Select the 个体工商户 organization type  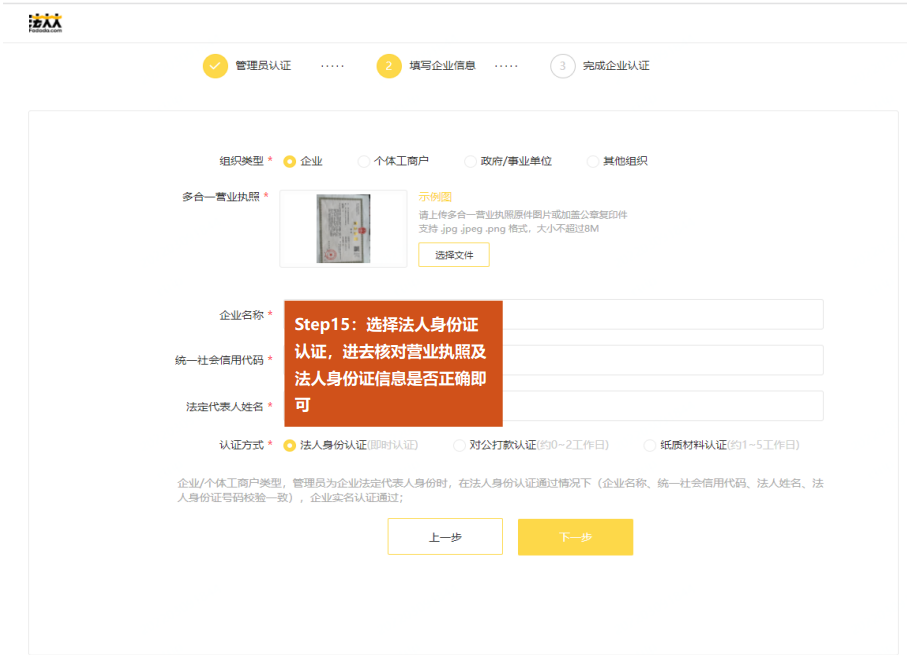[363, 161]
